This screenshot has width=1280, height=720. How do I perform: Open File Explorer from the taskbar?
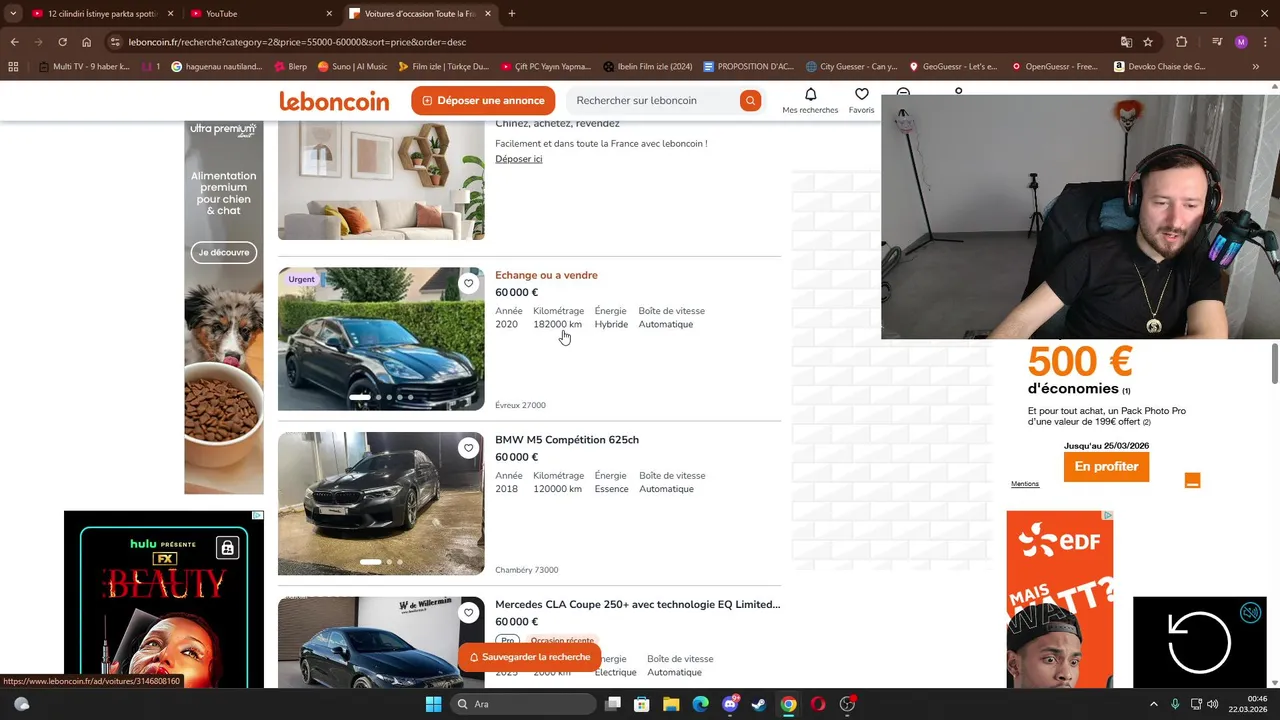pyautogui.click(x=671, y=704)
